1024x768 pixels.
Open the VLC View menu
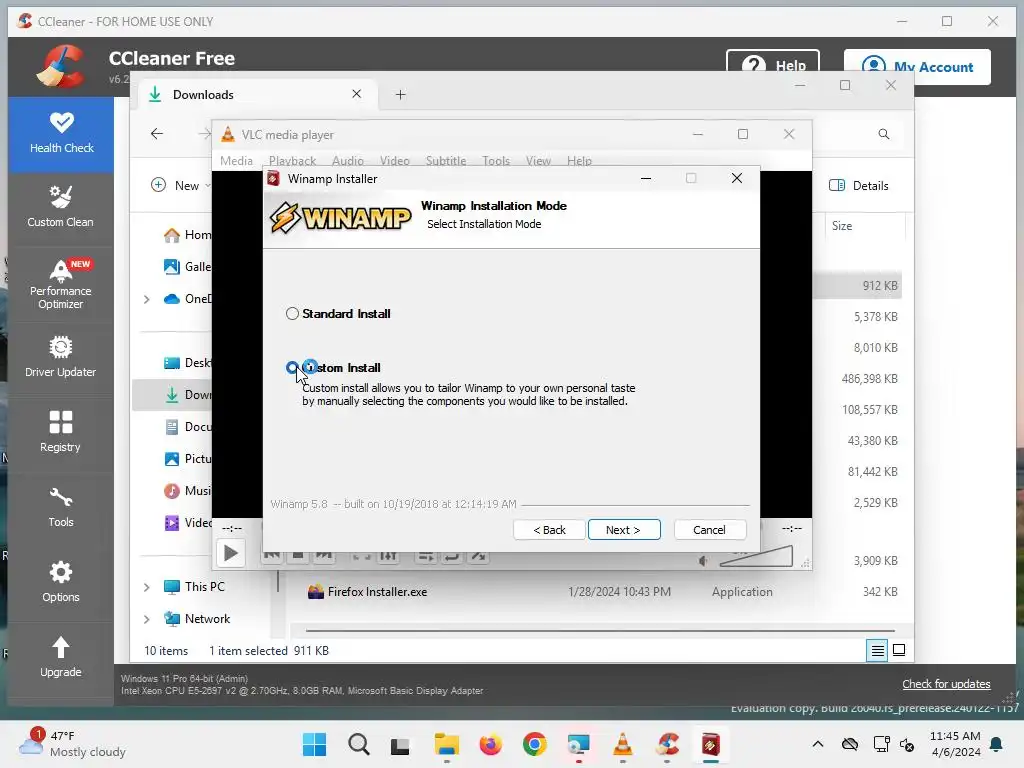(538, 161)
